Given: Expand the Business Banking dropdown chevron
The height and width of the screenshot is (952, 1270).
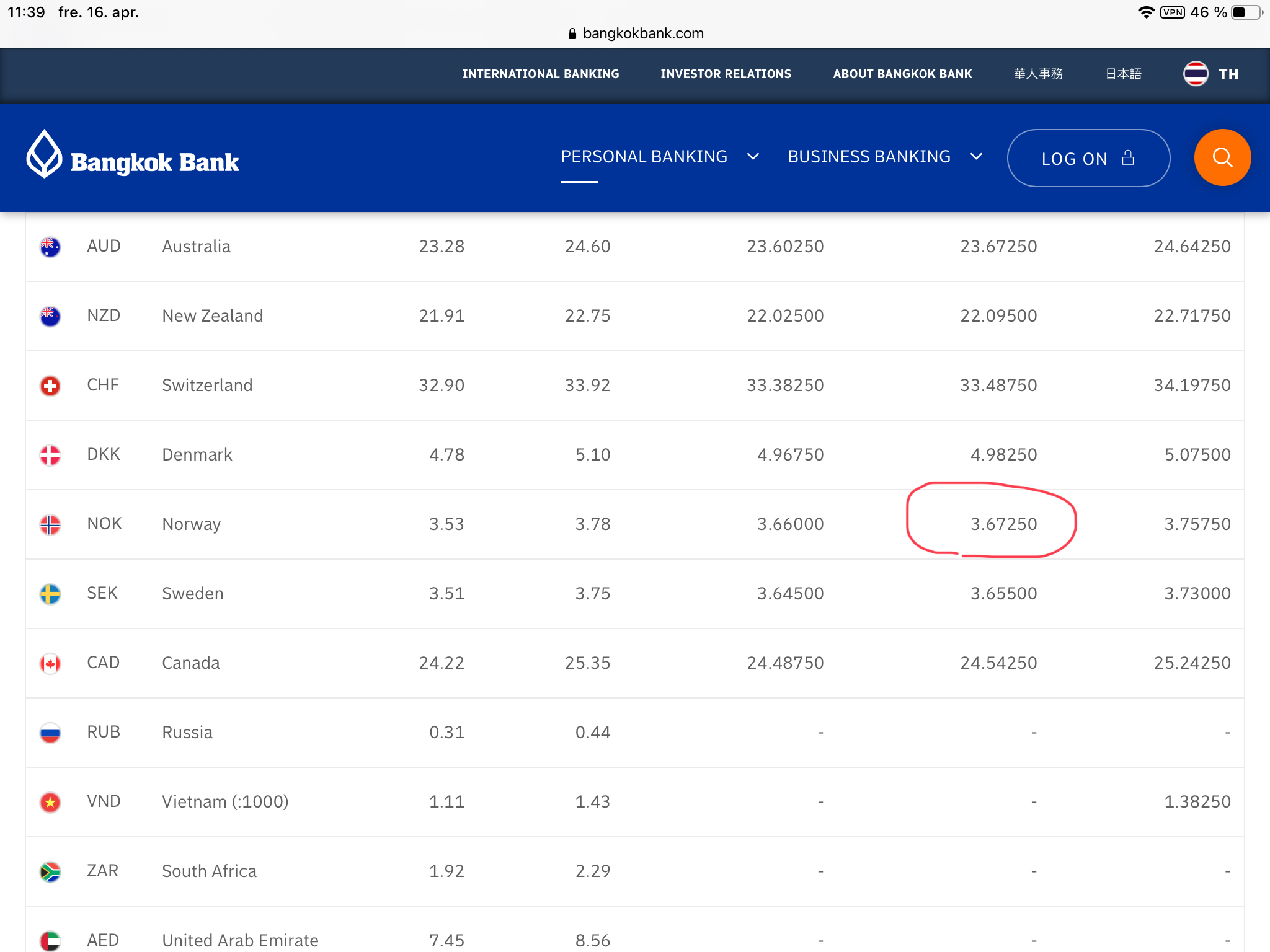Looking at the screenshot, I should point(976,157).
